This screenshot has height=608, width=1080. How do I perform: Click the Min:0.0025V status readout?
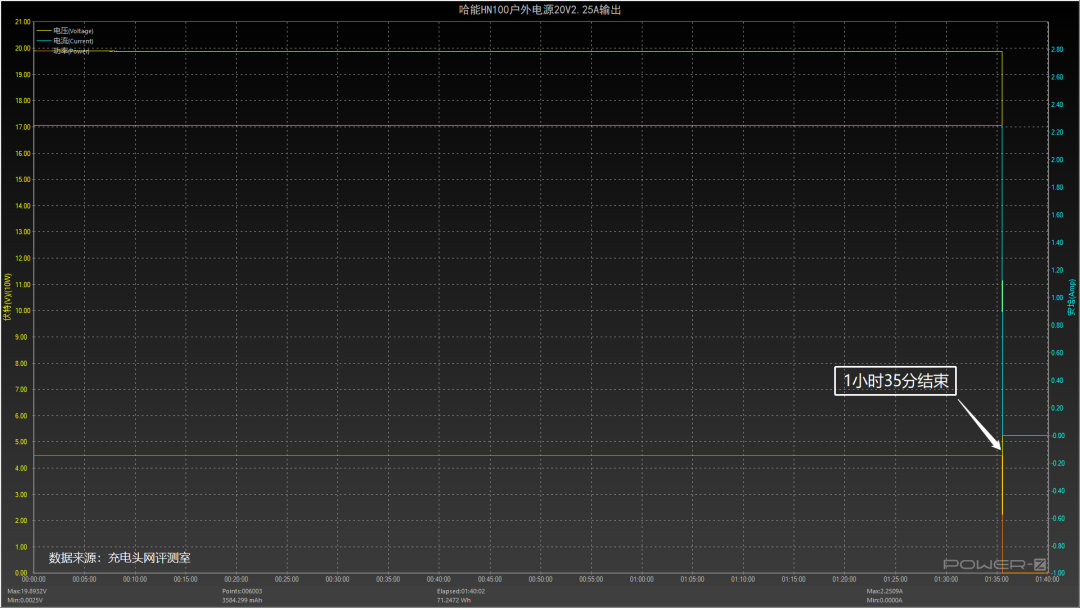click(x=25, y=600)
